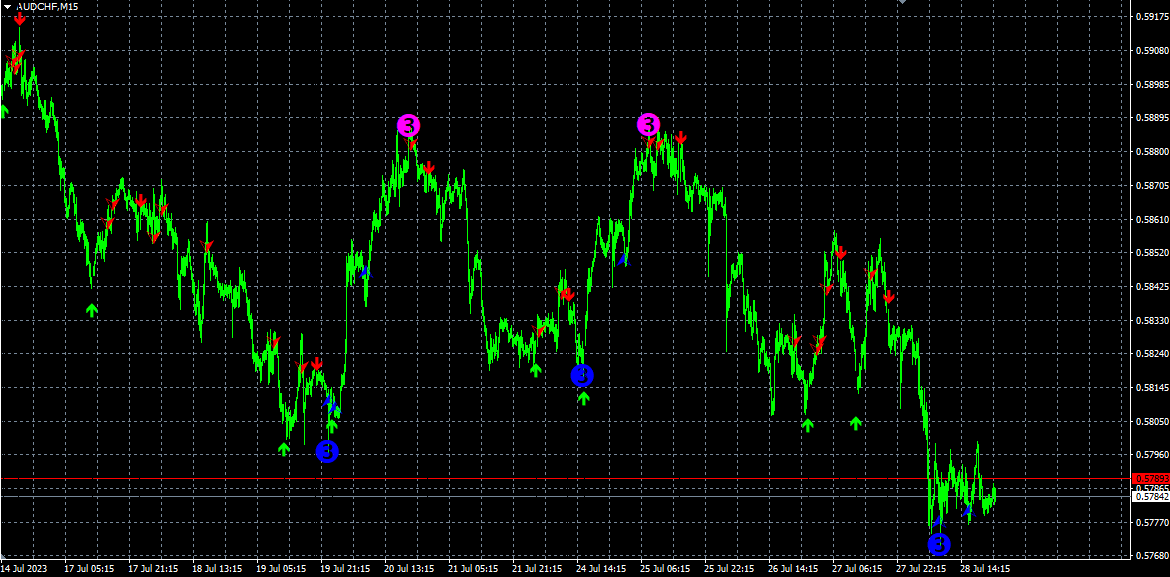Select the magenta 3 circle at the 25 Jul peak
This screenshot has width=1170, height=577.
[648, 125]
